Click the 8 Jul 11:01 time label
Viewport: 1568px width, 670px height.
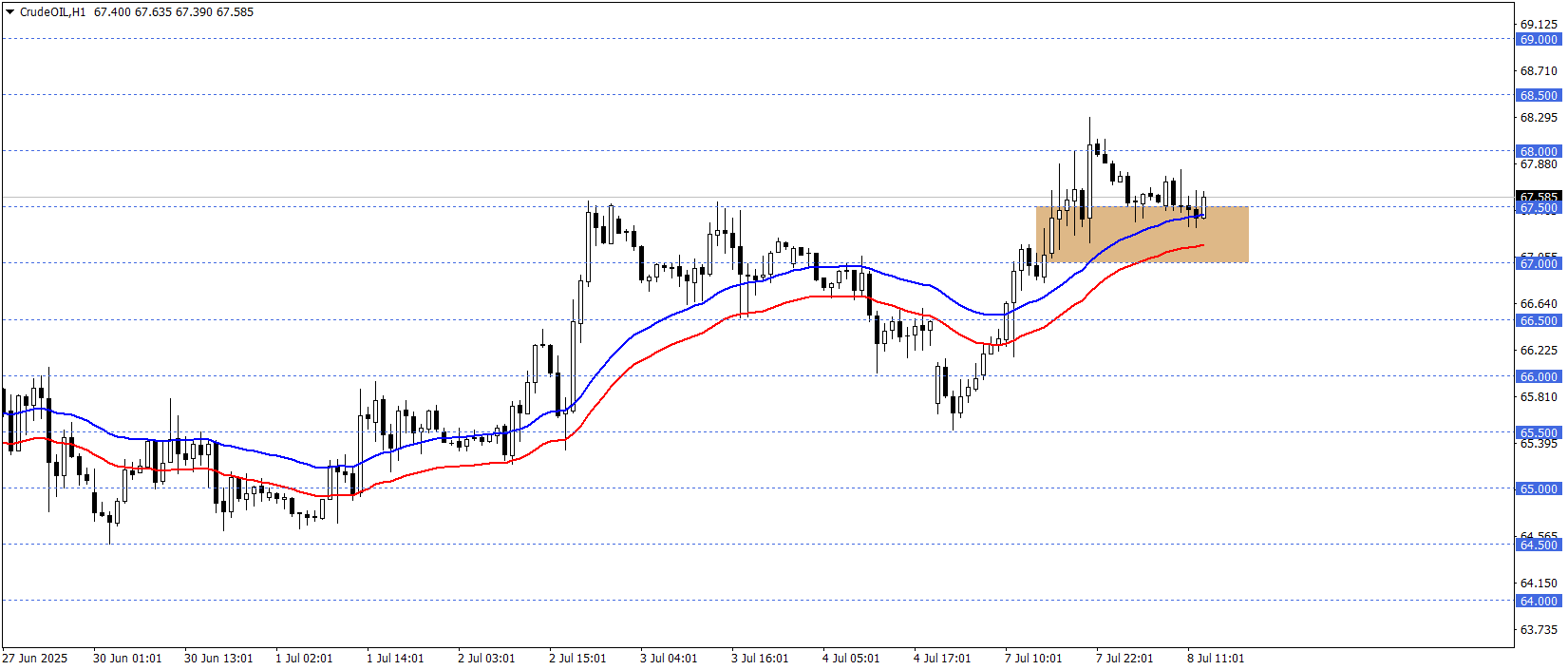1216,658
